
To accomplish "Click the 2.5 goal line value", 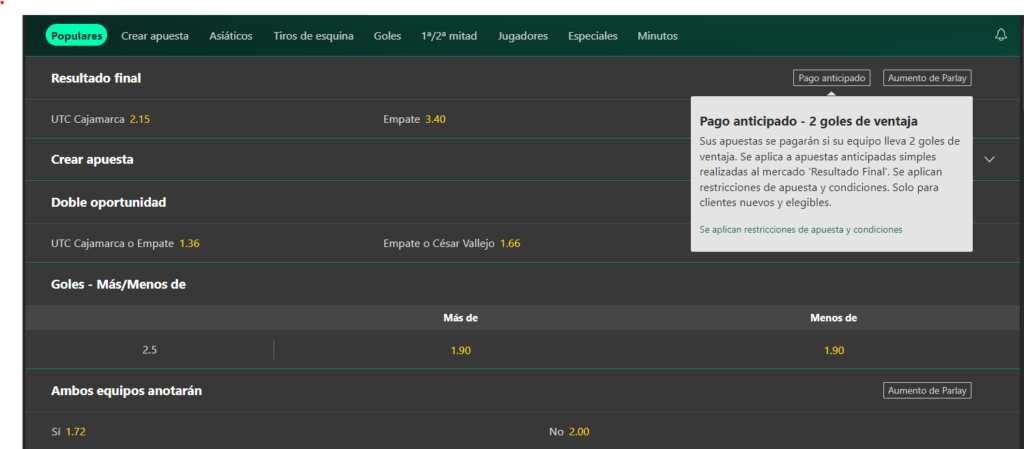I will coord(150,350).
